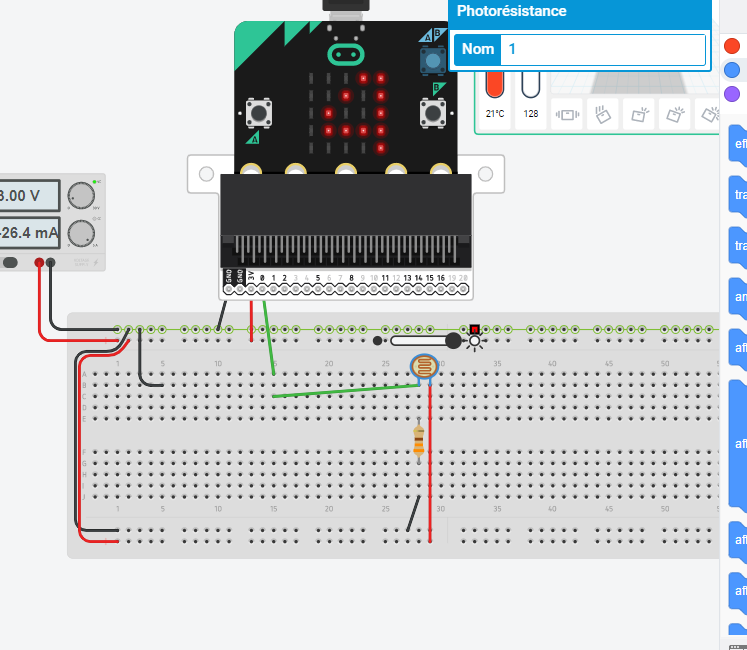
Task: Trigger the second gesture icon after shake
Action: click(603, 114)
